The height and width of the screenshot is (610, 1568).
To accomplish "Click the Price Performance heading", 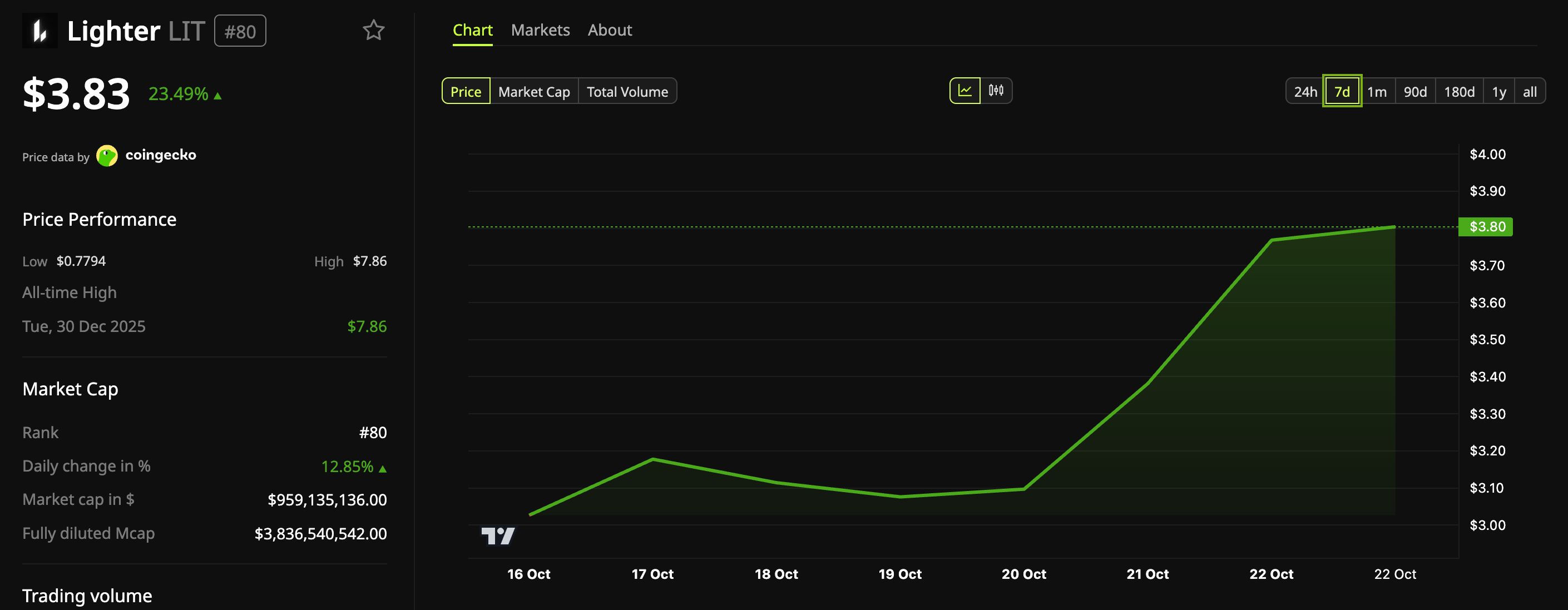I will click(99, 219).
